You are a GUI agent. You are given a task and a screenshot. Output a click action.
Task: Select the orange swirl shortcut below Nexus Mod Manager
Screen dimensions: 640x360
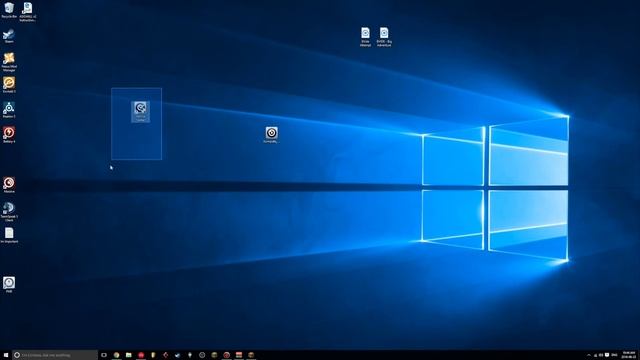(x=9, y=85)
